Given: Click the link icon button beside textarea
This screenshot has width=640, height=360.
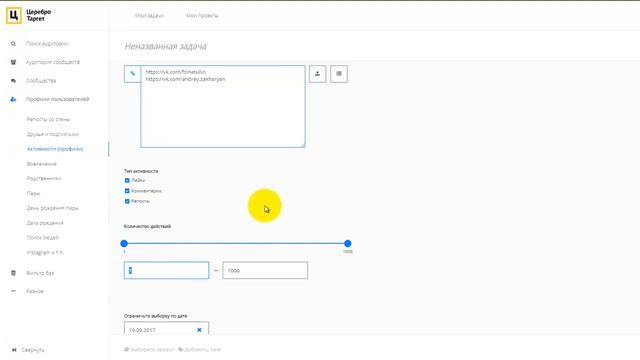Looking at the screenshot, I should (132, 74).
